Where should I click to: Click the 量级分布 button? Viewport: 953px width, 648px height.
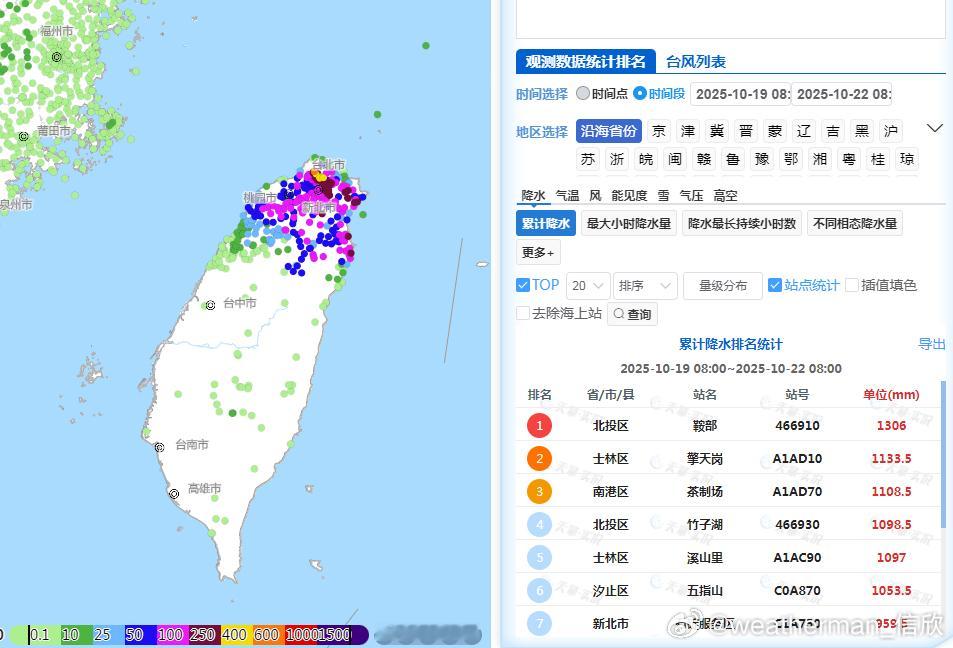pyautogui.click(x=723, y=286)
